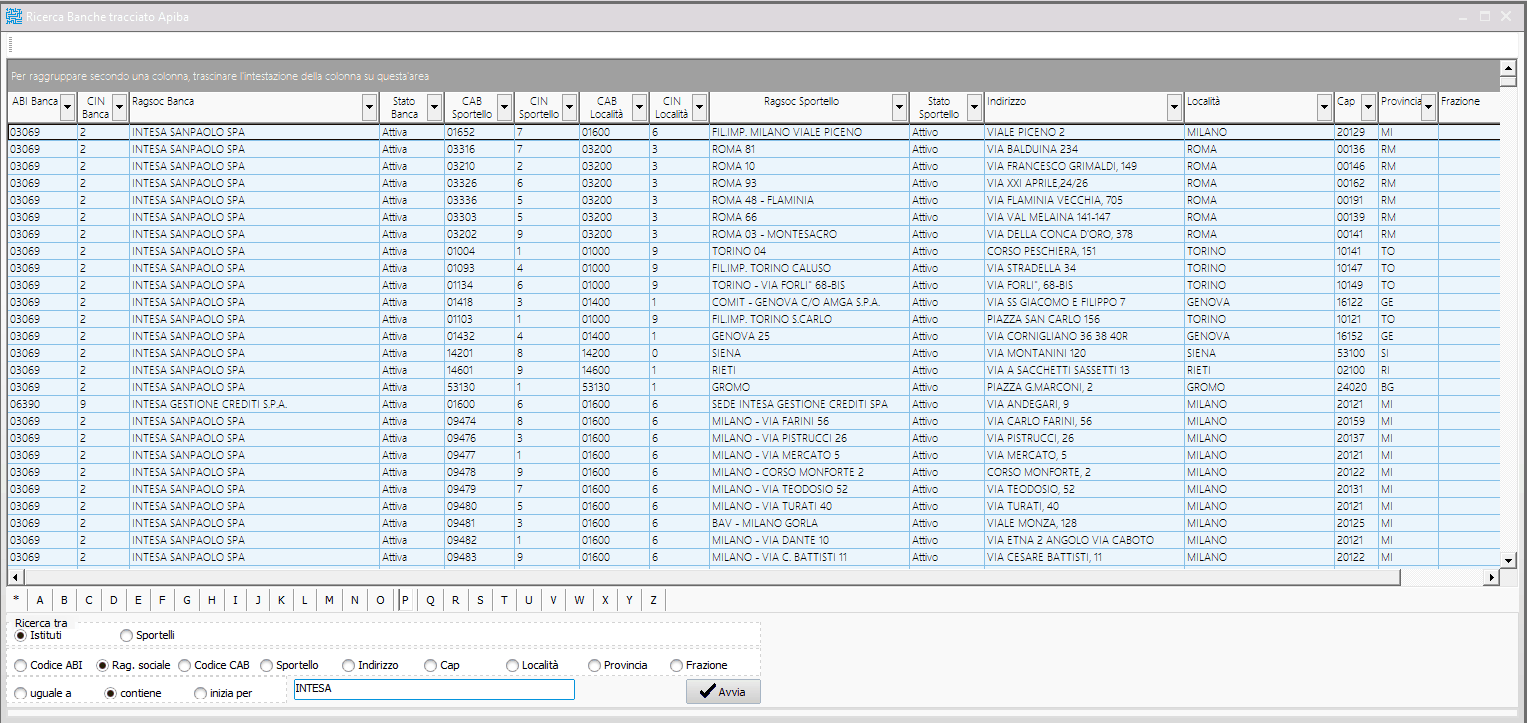Filter by letter I tab
1527x723 pixels.
(235, 600)
